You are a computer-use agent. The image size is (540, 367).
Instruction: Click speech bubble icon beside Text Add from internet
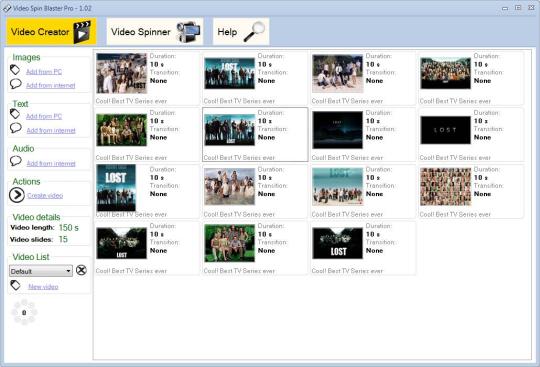tap(15, 128)
